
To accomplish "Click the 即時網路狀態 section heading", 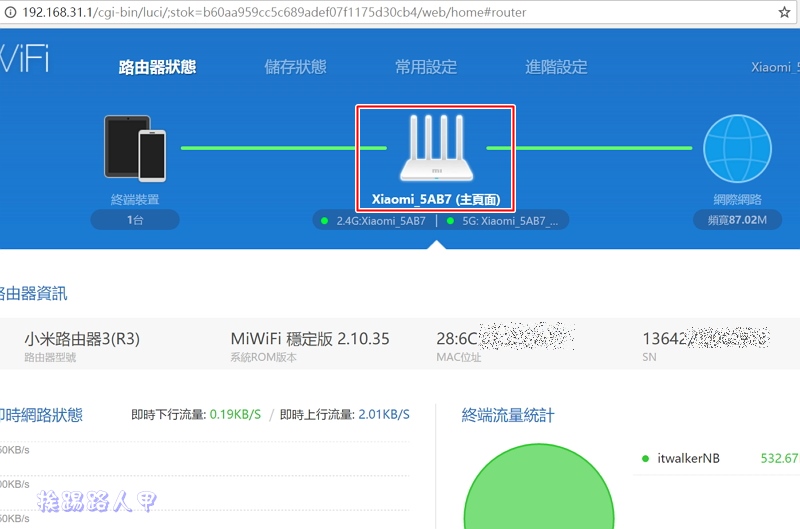I will (x=41, y=415).
